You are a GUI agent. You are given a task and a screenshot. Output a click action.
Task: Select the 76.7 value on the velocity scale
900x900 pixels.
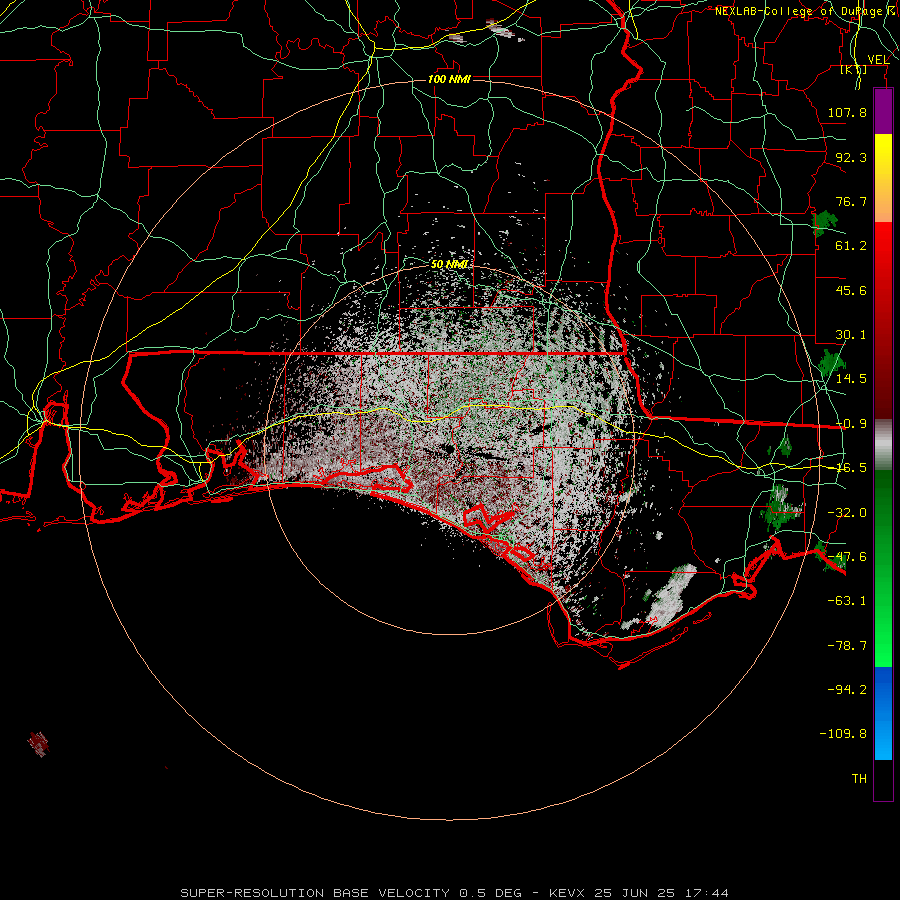click(x=851, y=201)
